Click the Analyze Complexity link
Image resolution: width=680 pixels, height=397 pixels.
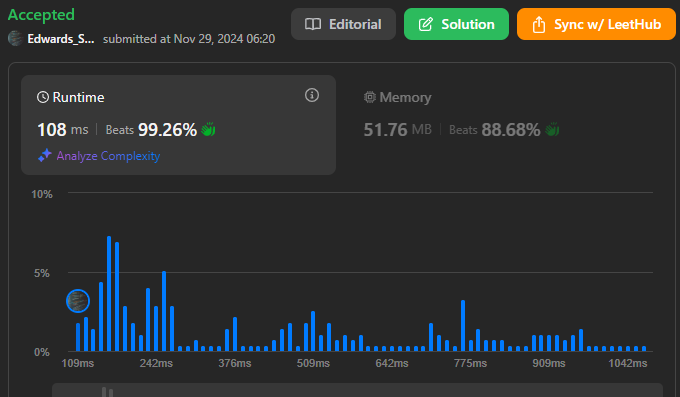point(108,156)
